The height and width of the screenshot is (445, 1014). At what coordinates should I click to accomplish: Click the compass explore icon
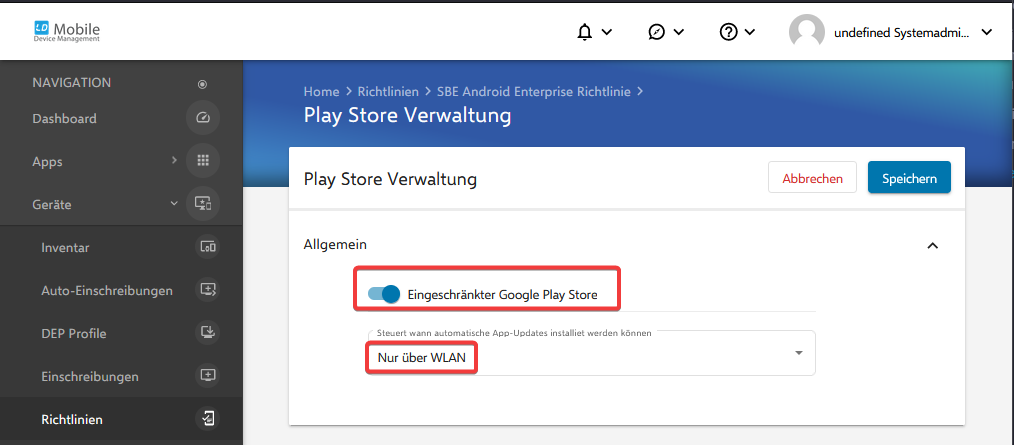pyautogui.click(x=657, y=32)
